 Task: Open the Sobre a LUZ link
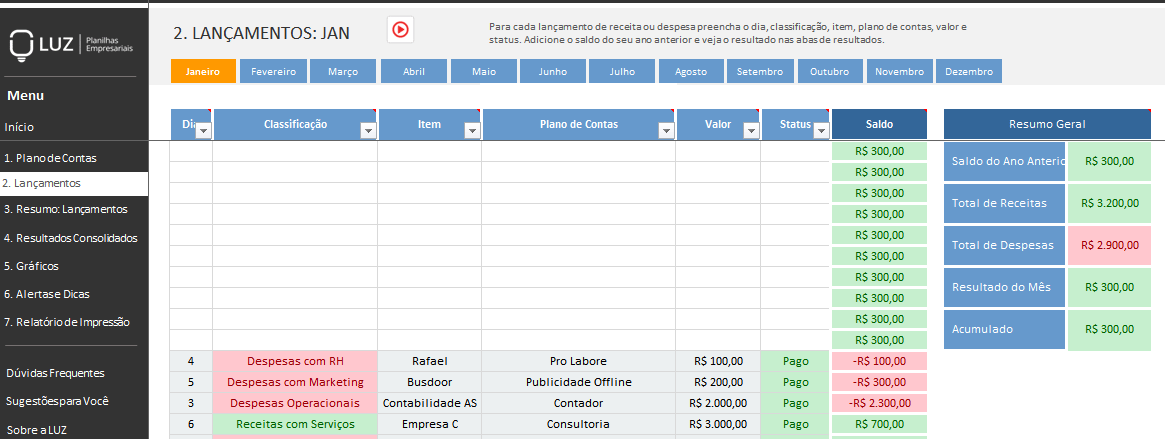[x=38, y=430]
